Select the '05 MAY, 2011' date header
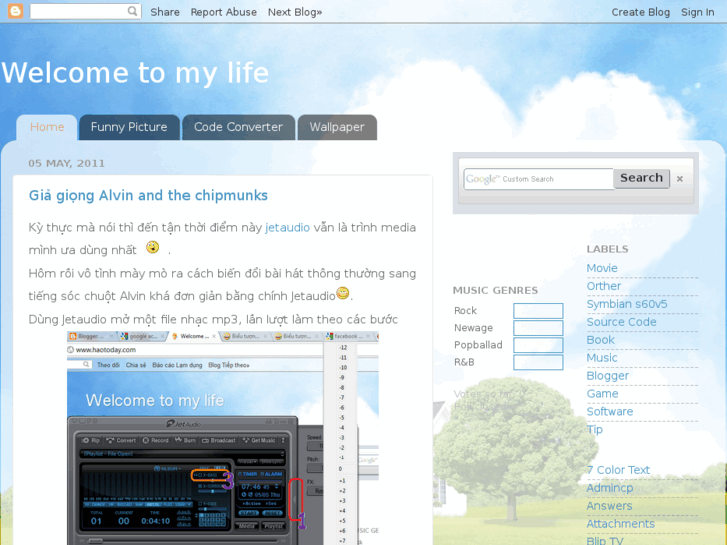Viewport: 727px width, 545px height. 66,163
